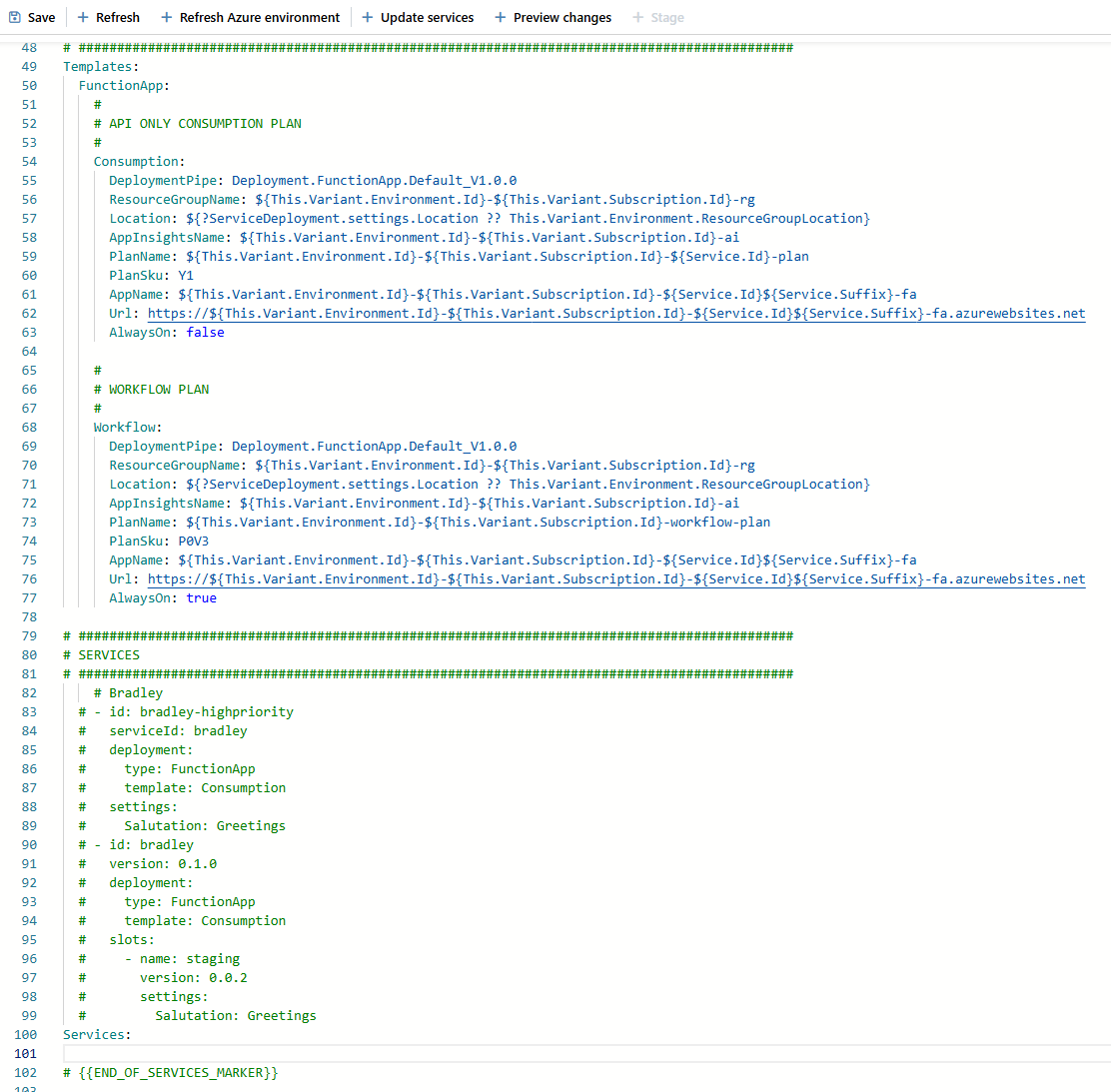This screenshot has width=1111, height=1092.
Task: Click the AlwaysOn true value on line 77
Action: [x=201, y=597]
